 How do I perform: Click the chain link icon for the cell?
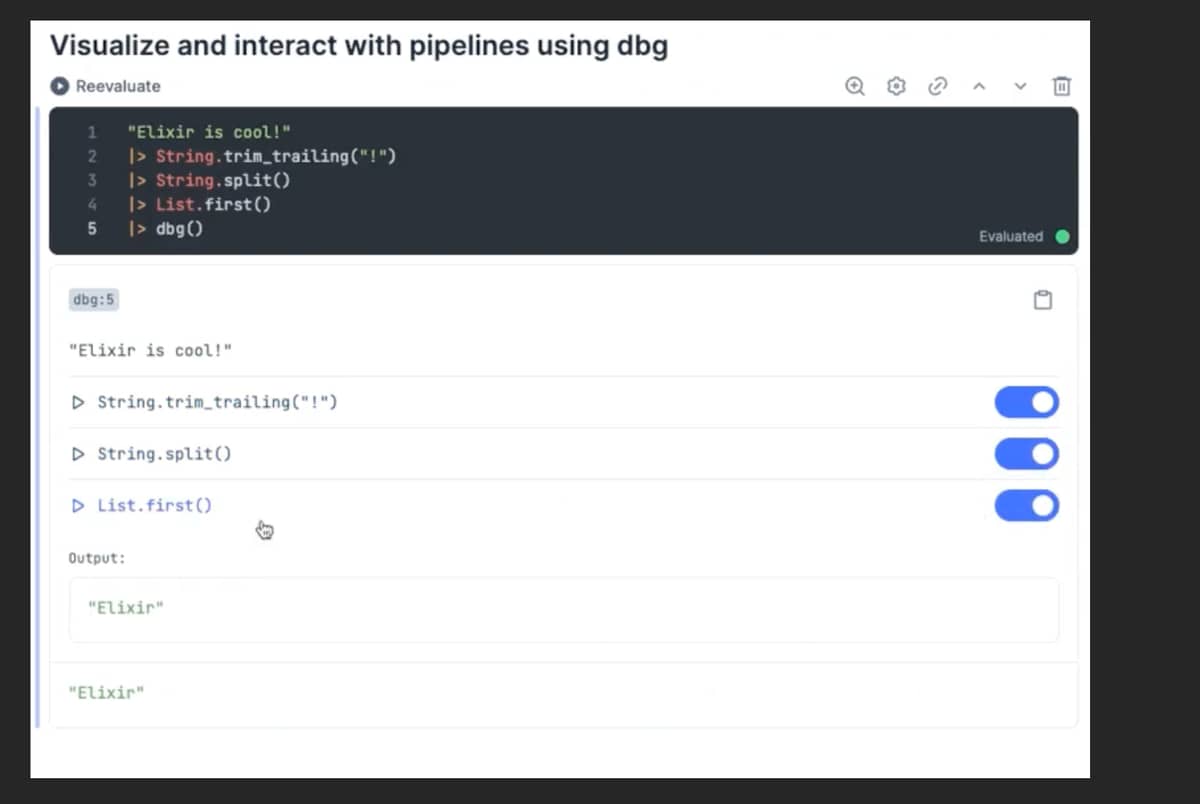click(x=937, y=86)
